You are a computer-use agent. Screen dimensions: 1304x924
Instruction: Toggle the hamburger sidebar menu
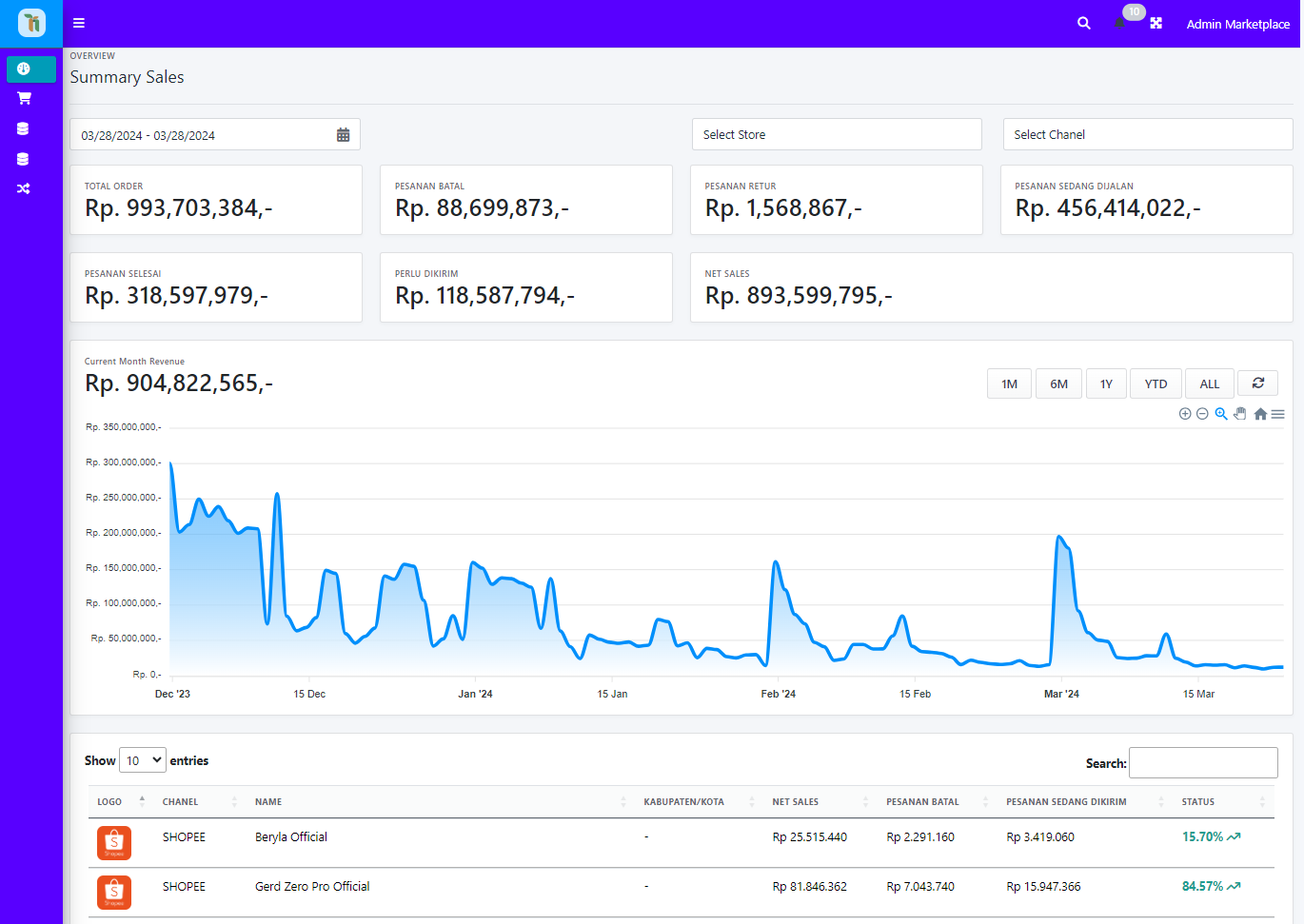click(x=79, y=23)
